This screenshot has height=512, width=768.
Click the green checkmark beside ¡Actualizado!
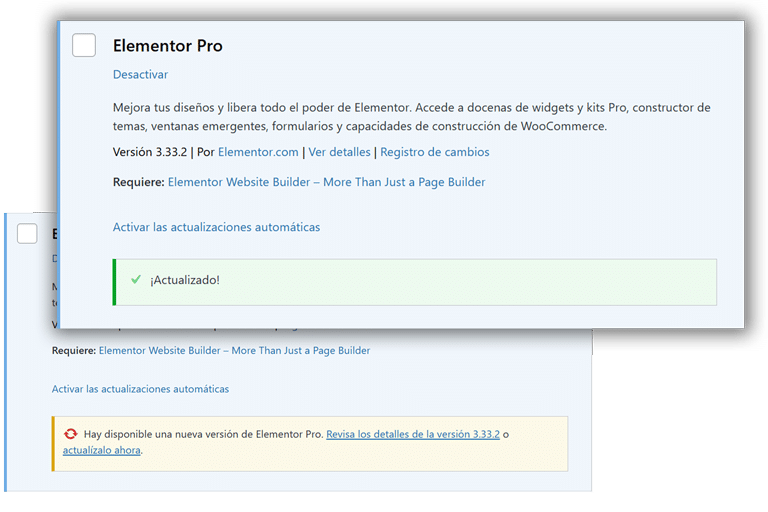135,279
